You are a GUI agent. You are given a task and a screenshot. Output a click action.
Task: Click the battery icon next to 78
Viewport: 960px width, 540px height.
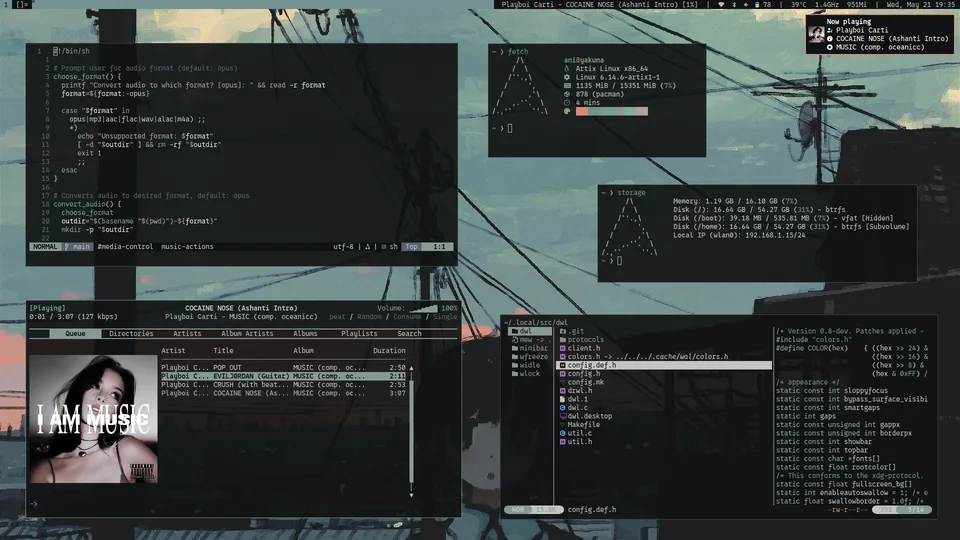coord(757,4)
